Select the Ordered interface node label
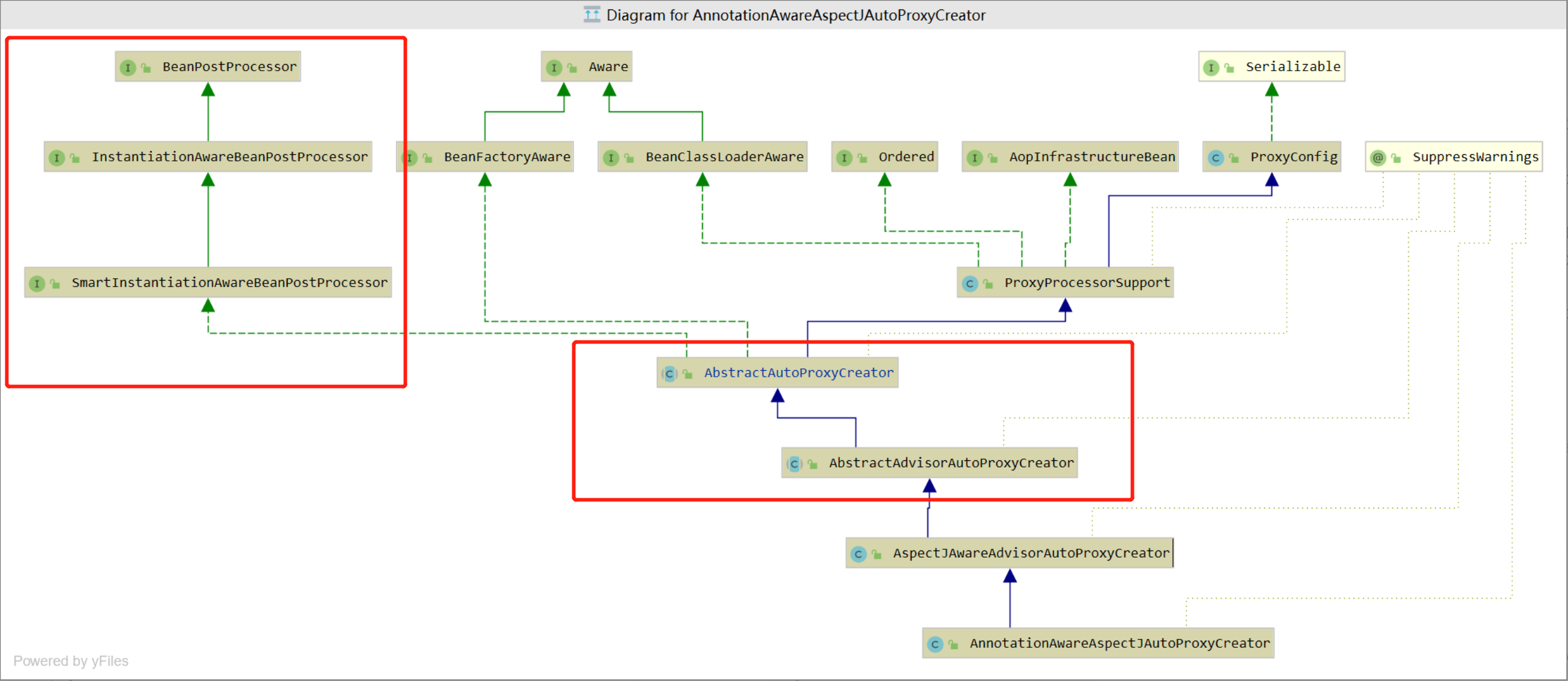The width and height of the screenshot is (1568, 681). pos(906,157)
